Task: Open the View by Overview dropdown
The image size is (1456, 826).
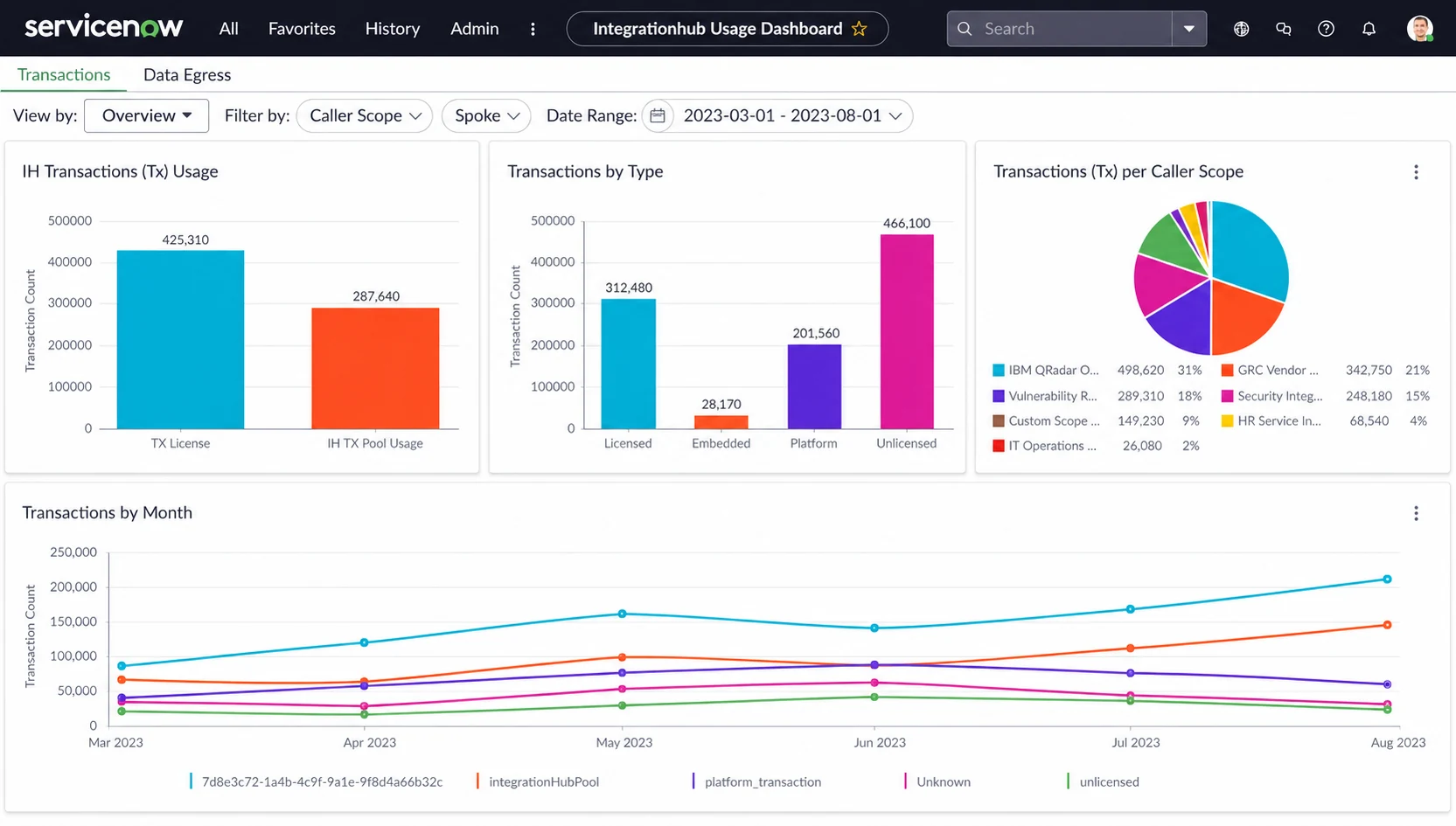Action: click(146, 115)
